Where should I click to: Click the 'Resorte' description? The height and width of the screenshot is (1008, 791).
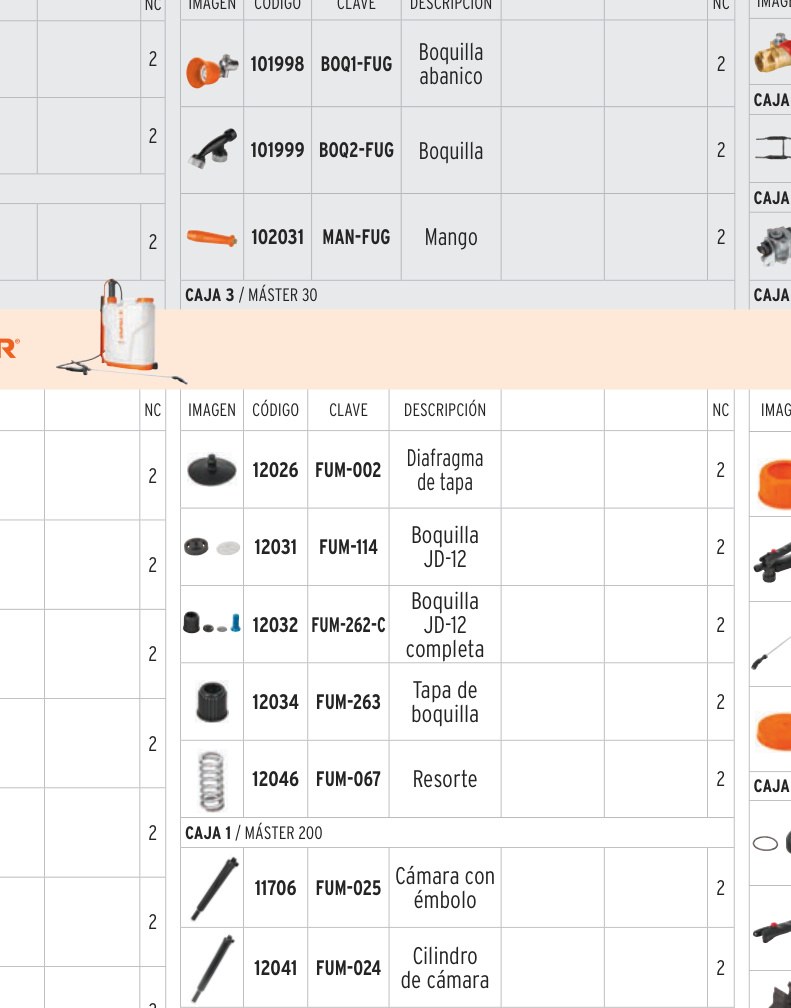tap(445, 779)
